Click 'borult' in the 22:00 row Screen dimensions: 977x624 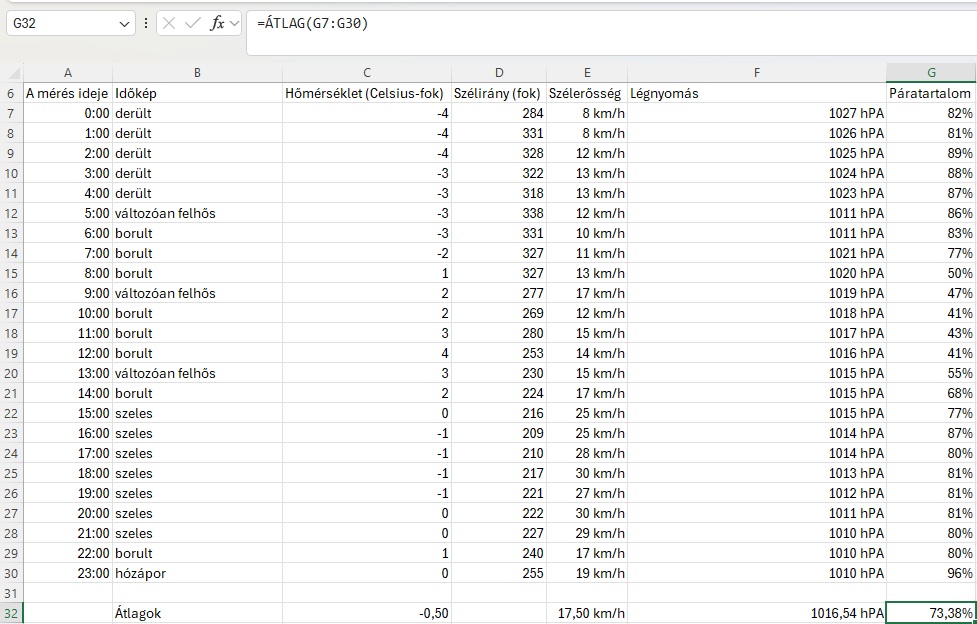pos(197,554)
